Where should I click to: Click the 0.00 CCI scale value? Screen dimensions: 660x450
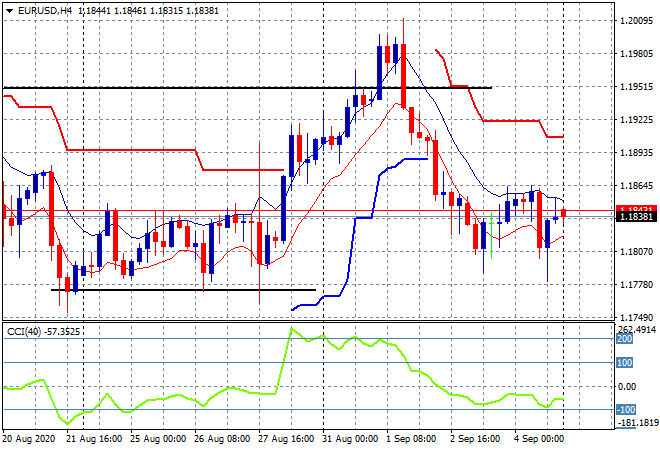627,387
